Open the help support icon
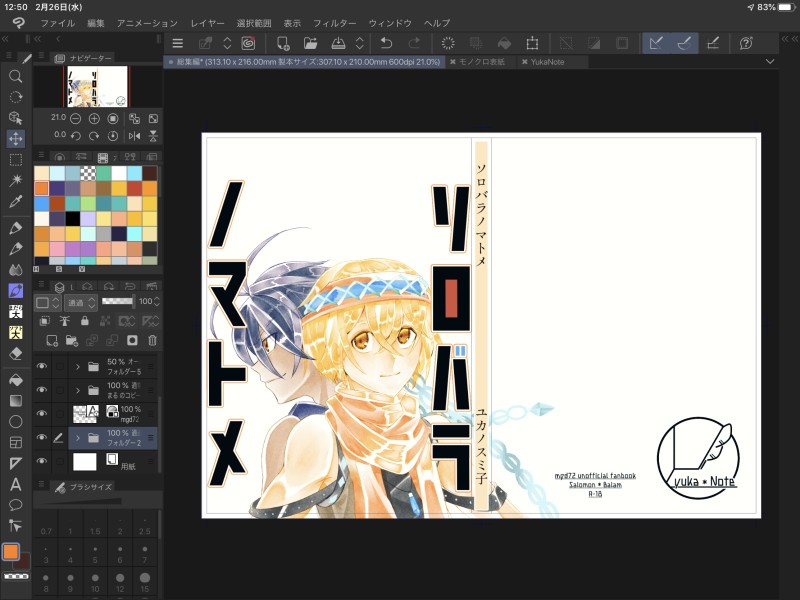This screenshot has height=600, width=800. tap(746, 43)
